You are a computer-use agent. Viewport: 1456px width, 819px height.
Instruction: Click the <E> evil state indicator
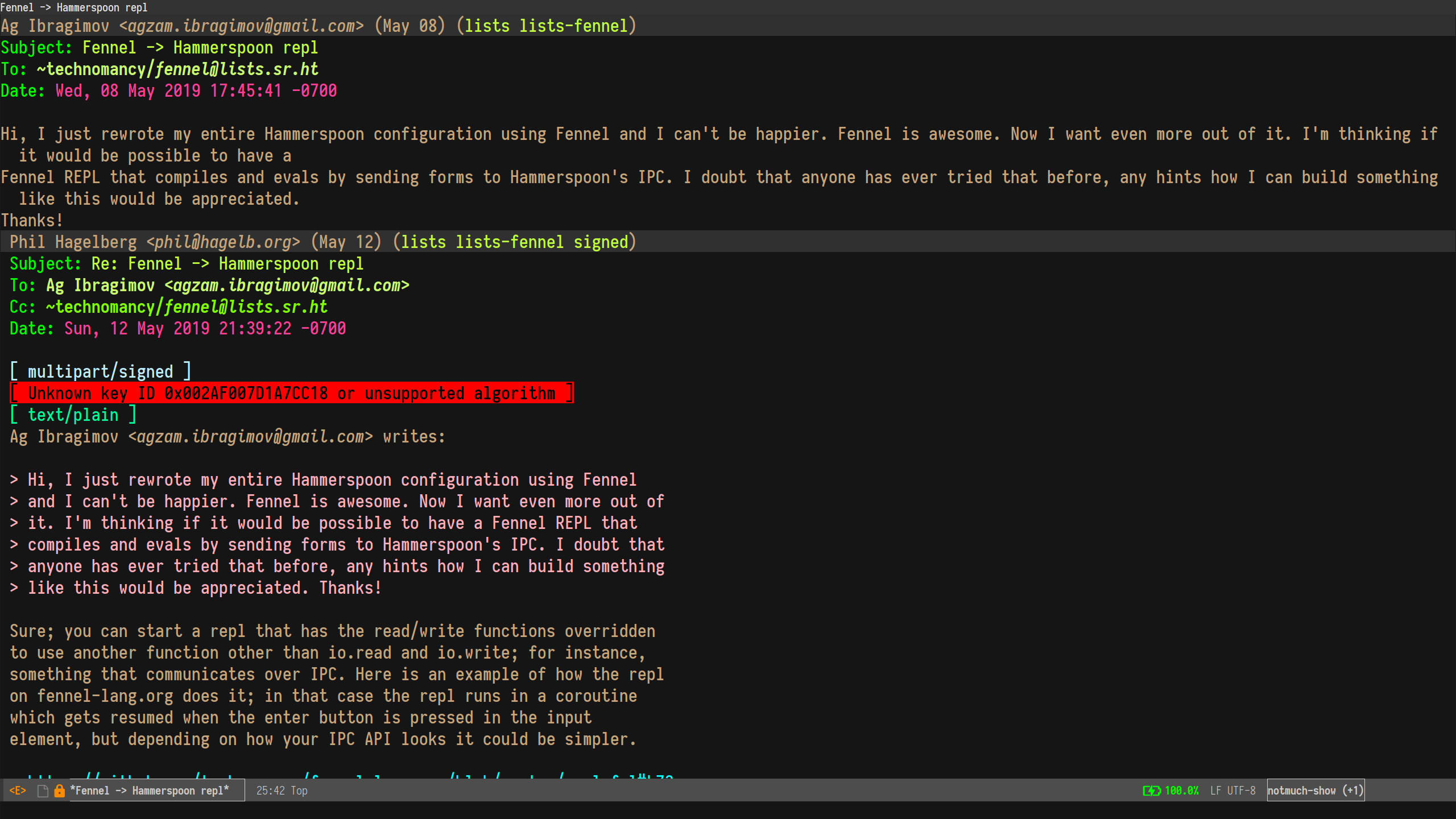(x=18, y=790)
